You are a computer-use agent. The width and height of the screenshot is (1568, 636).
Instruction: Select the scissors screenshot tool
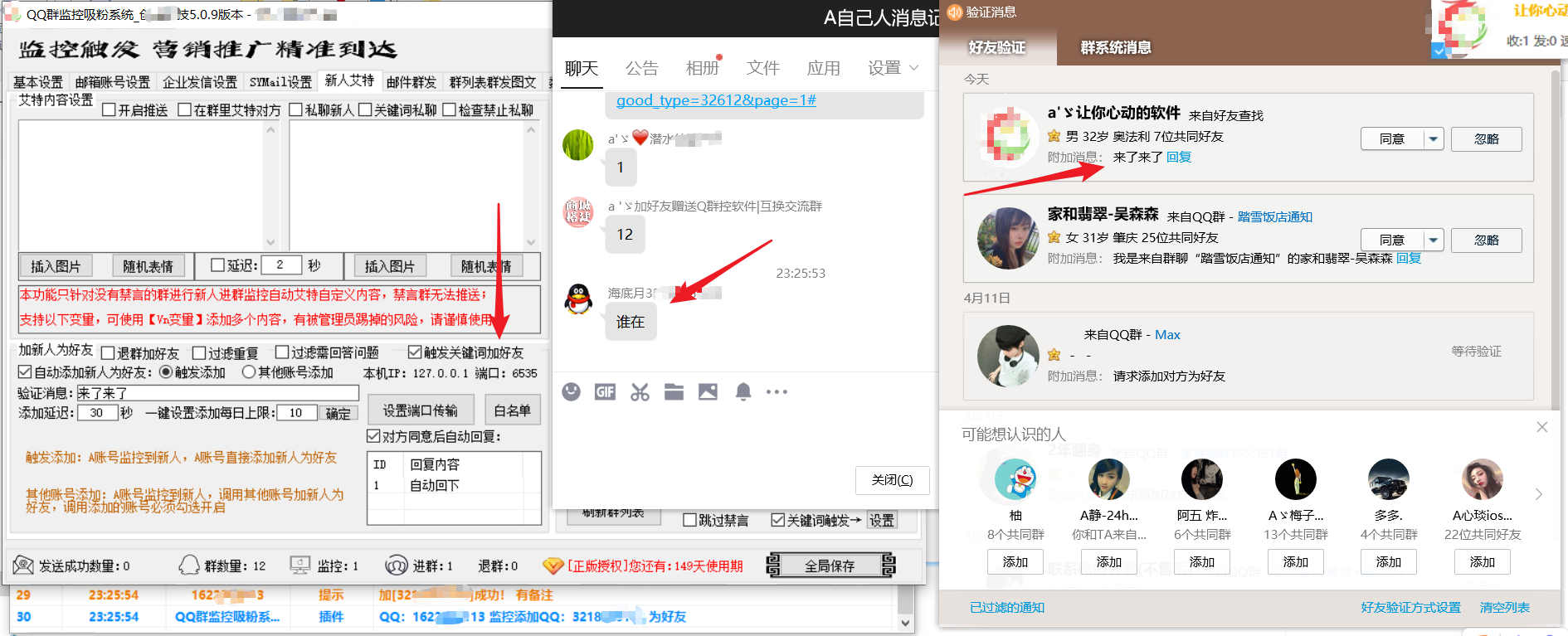[640, 391]
